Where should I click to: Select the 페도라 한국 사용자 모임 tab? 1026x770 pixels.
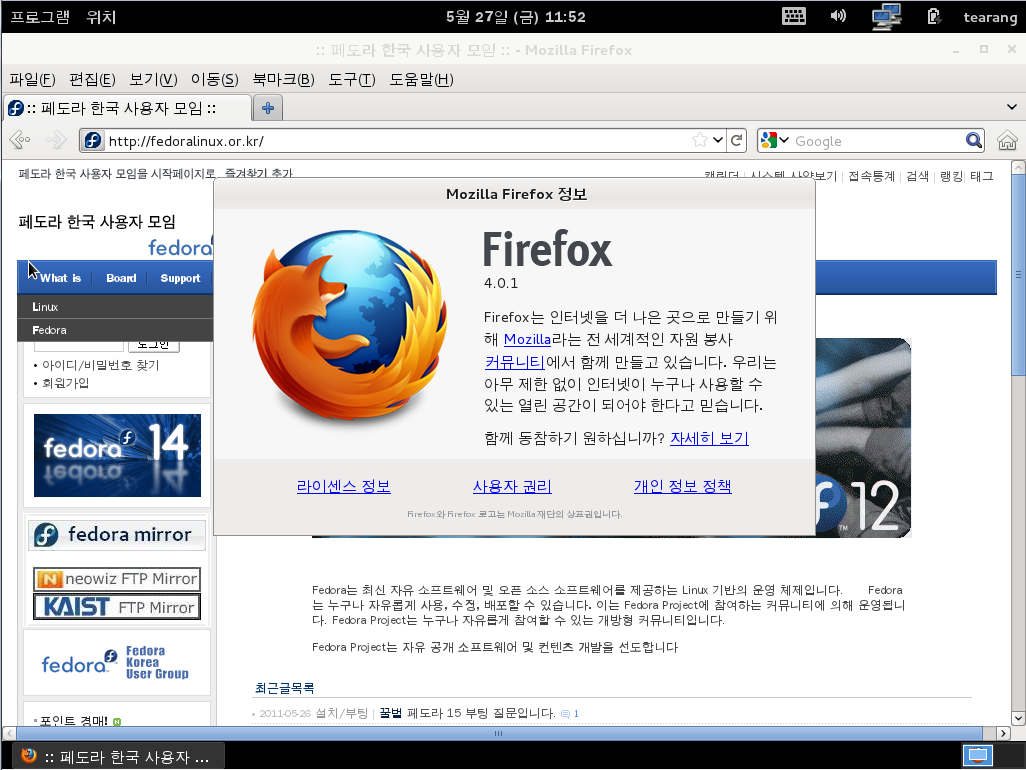tap(128, 108)
